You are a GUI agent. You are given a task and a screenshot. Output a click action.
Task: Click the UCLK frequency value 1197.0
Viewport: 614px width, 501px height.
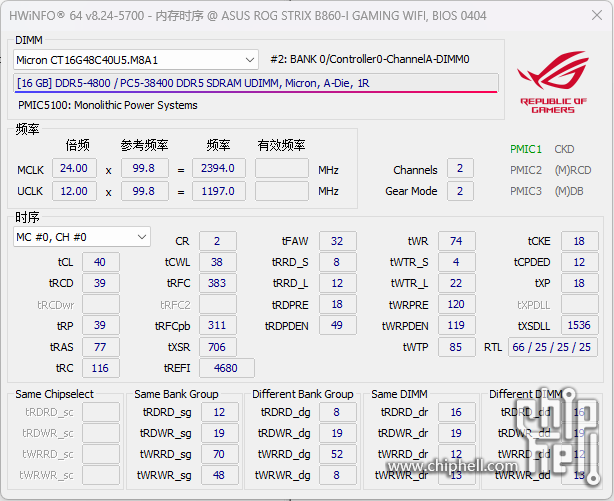click(219, 191)
